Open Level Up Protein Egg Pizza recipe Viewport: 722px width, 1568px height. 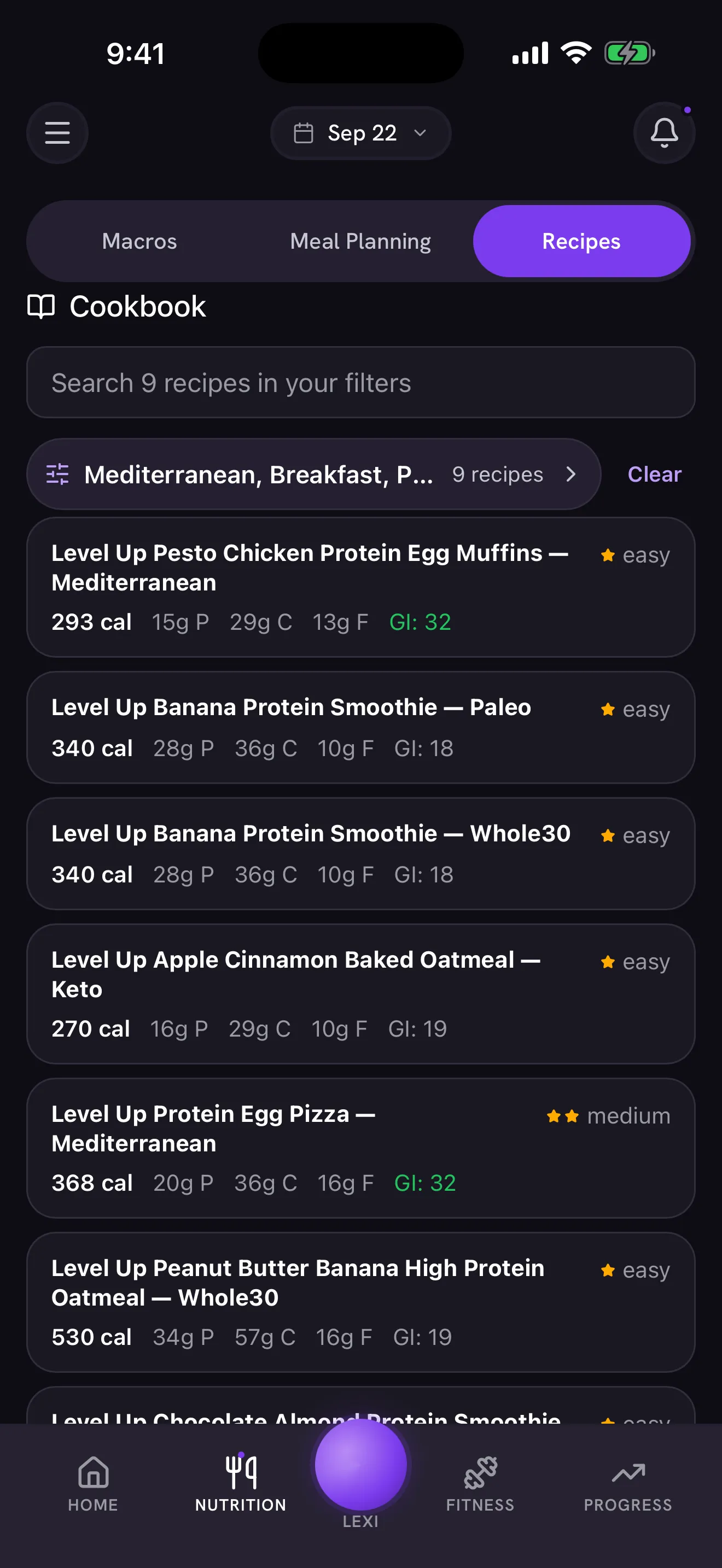[361, 1148]
